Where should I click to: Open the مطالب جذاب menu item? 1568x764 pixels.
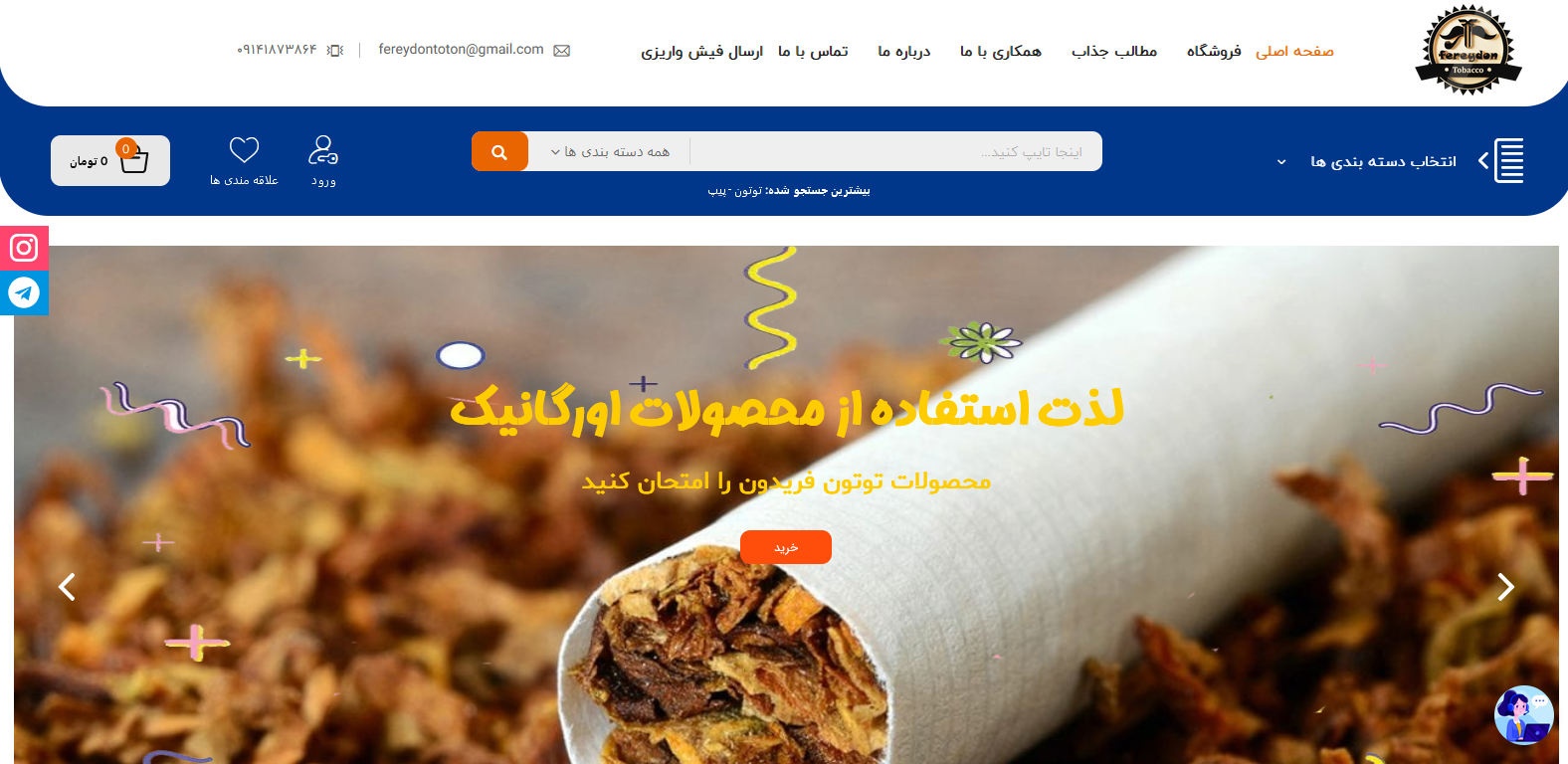pos(1114,51)
